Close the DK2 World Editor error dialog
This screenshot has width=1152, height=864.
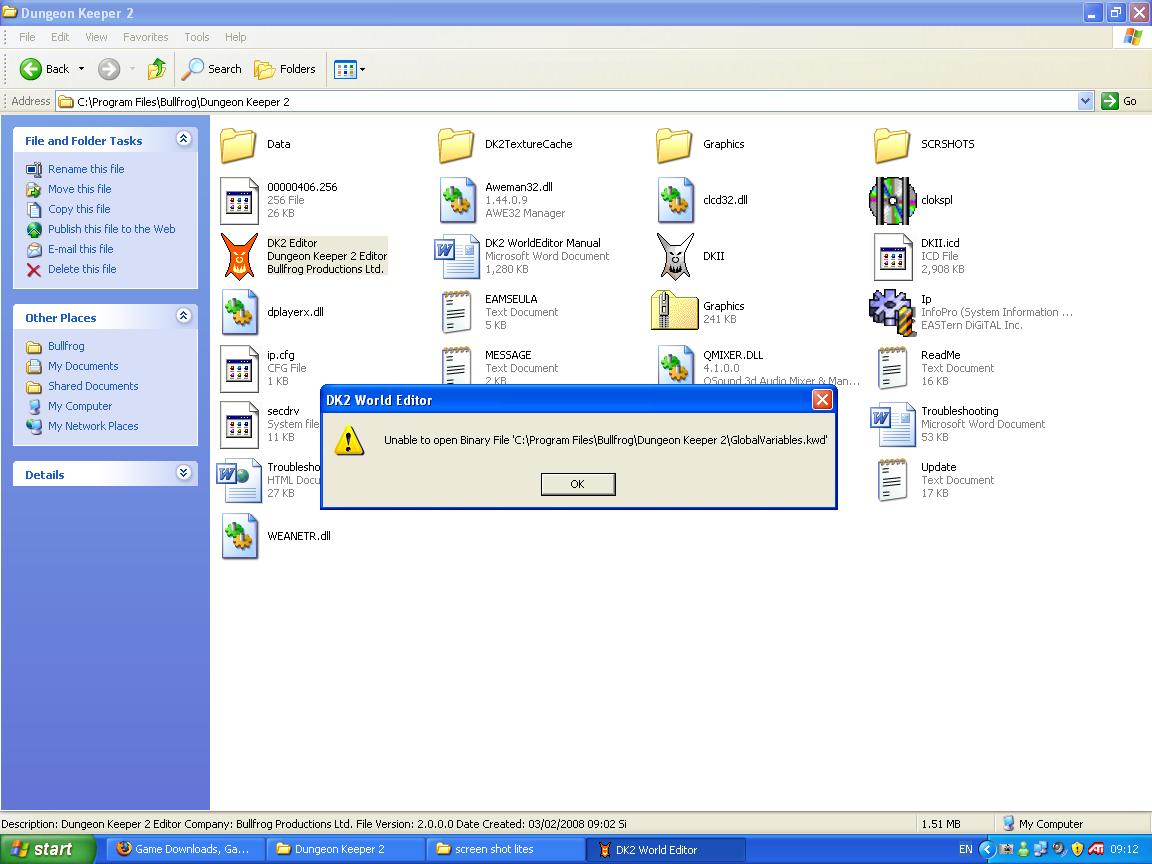[x=822, y=400]
